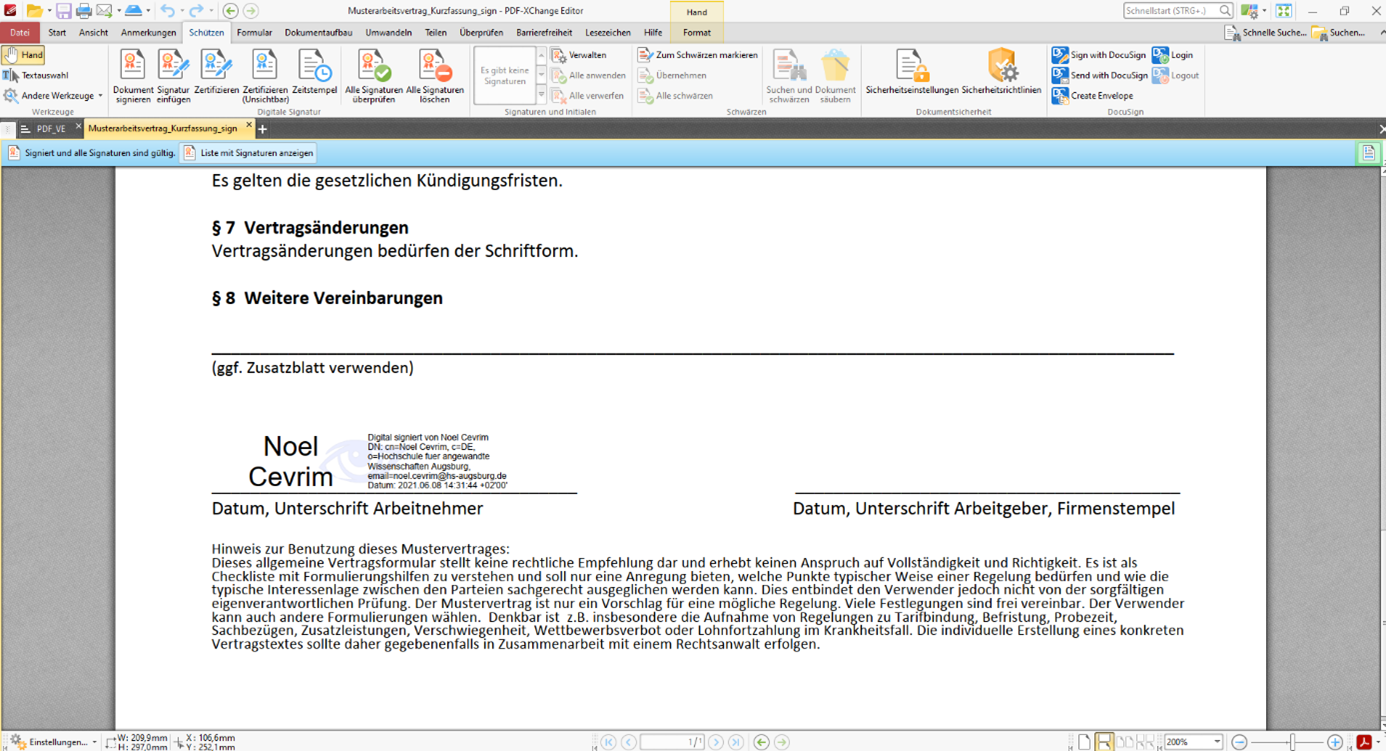This screenshot has width=1386, height=751.
Task: Activate the Hand tool
Action: coord(23,55)
